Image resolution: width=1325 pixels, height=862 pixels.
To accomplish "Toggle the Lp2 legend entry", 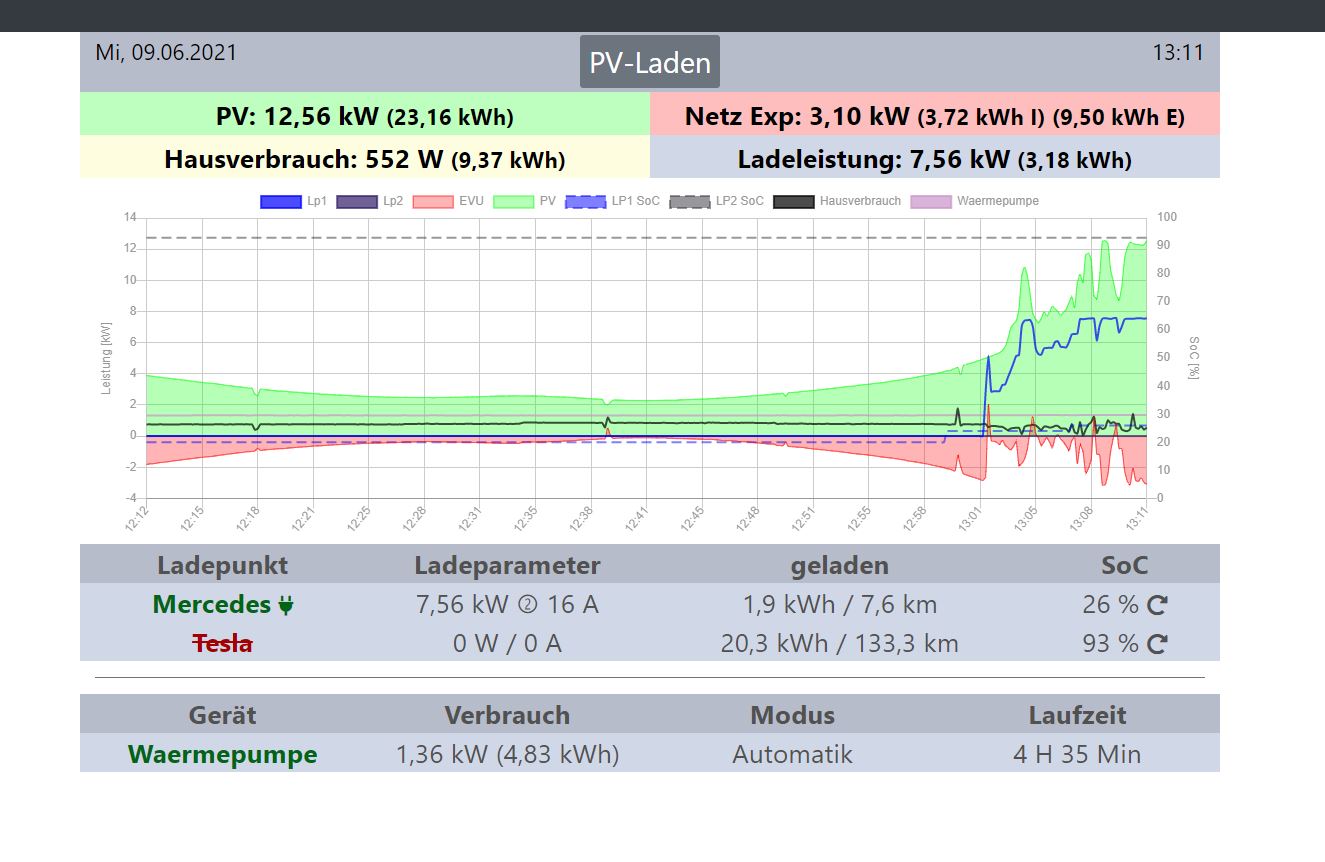I will (x=370, y=201).
